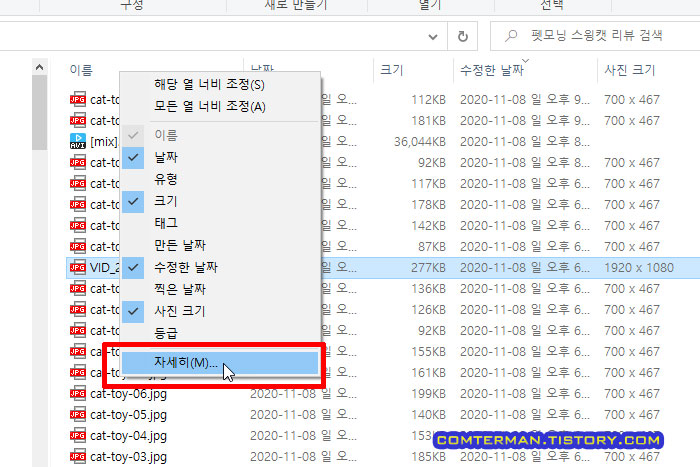Open 자세히(M)... for more column choices
The width and height of the screenshot is (700, 467).
pos(221,363)
